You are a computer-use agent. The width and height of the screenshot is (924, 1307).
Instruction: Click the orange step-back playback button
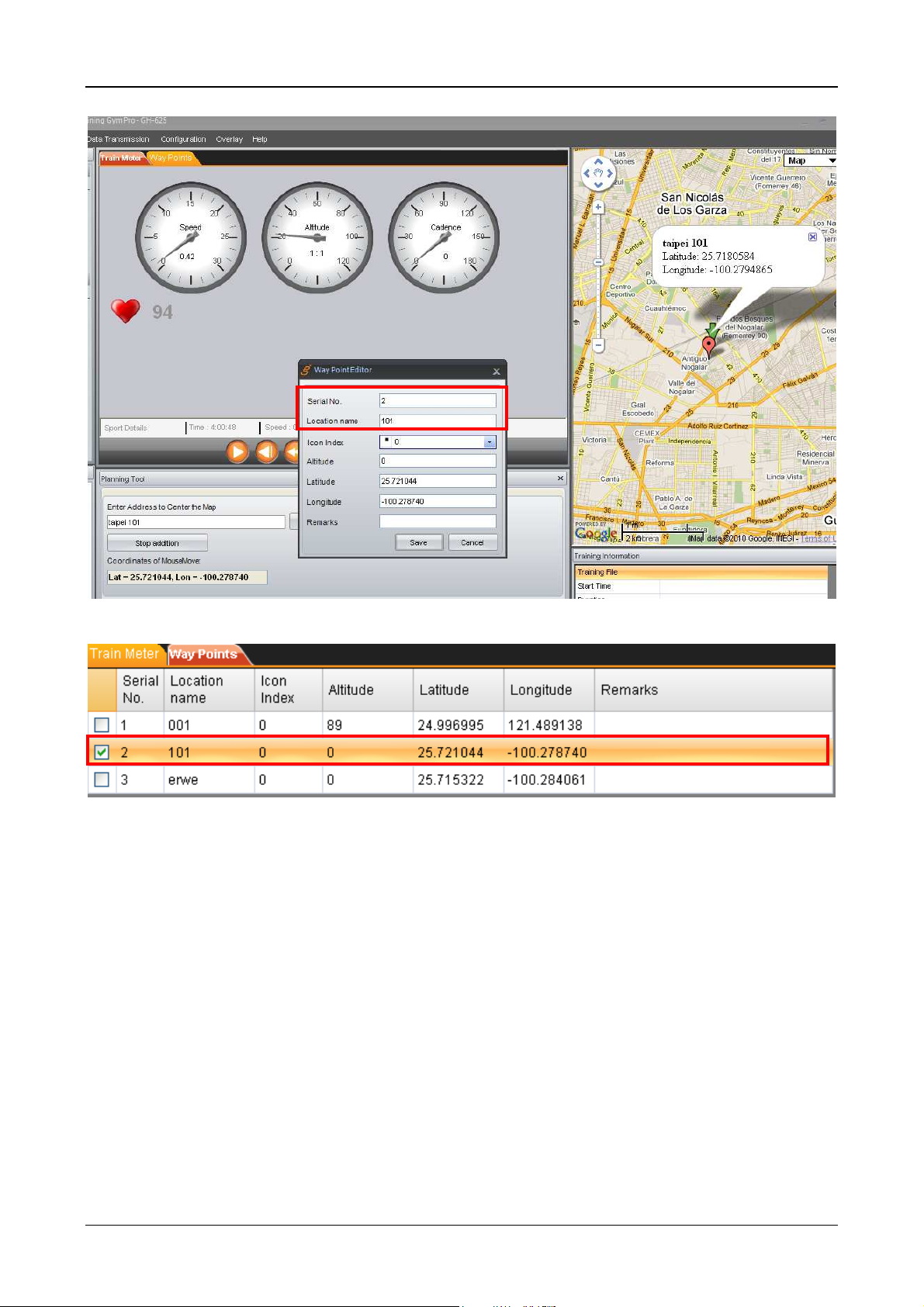267,451
